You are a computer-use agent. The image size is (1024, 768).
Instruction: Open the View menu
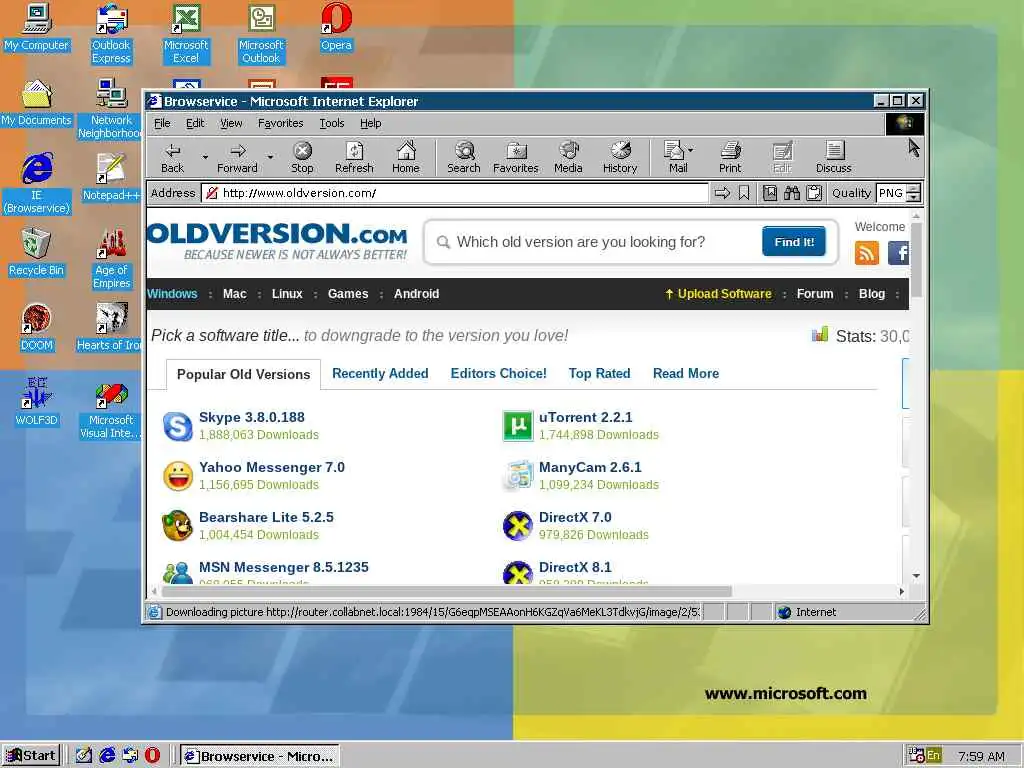[231, 123]
